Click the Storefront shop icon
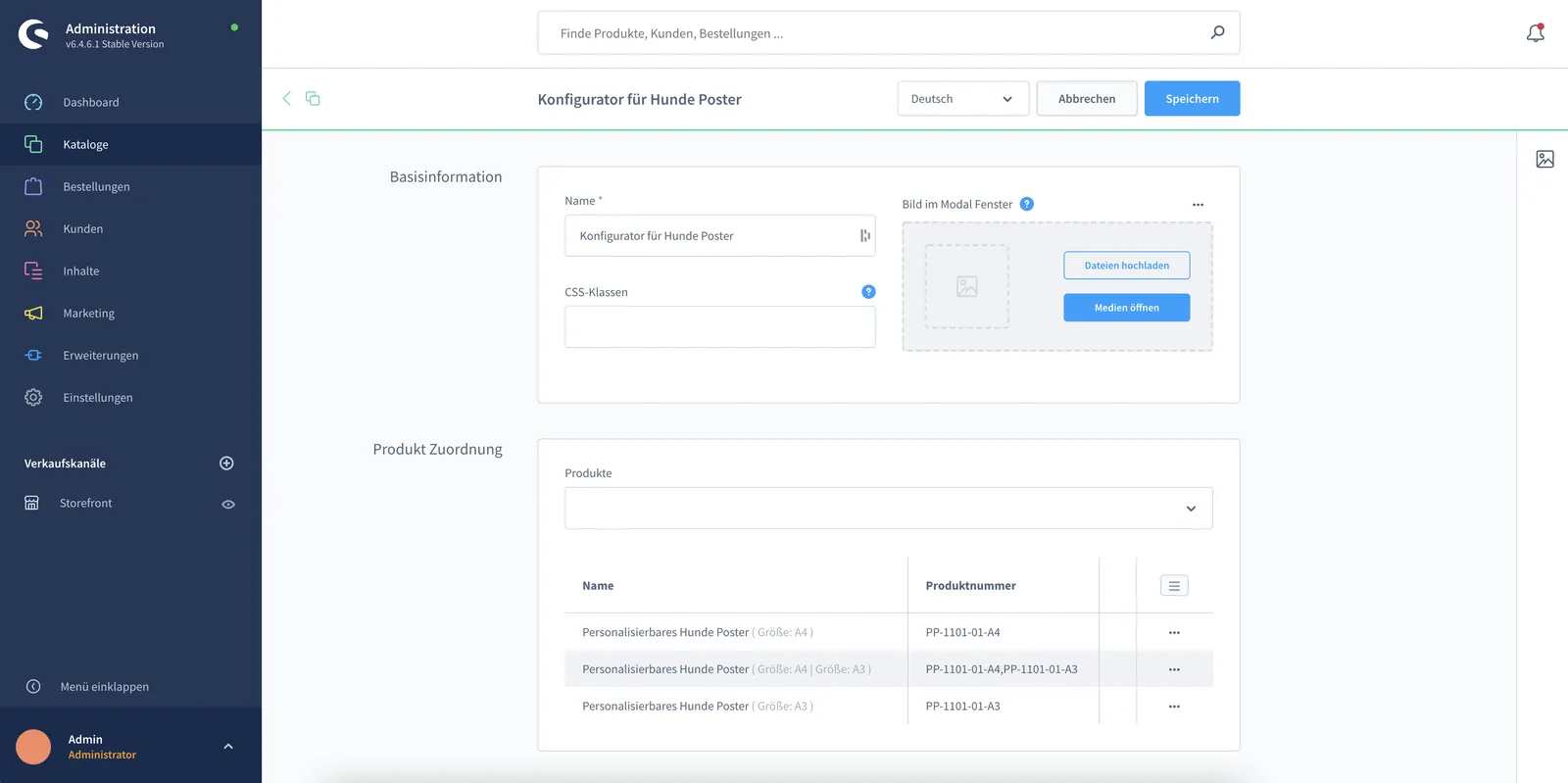 [31, 503]
